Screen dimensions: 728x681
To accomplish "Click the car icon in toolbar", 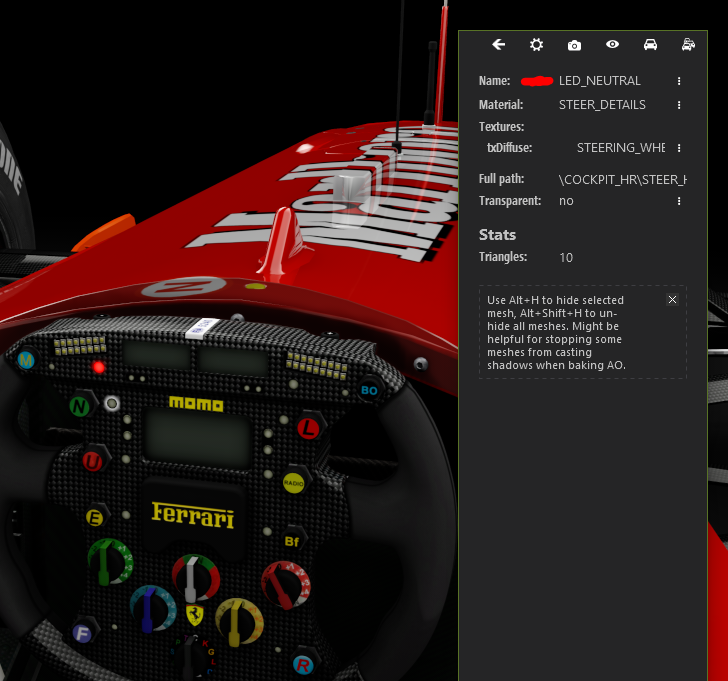I will click(x=650, y=45).
